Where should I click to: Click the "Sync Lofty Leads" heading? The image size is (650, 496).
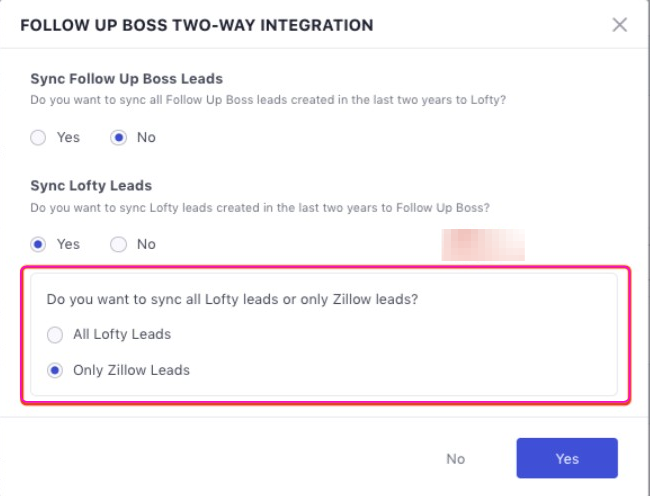click(91, 186)
